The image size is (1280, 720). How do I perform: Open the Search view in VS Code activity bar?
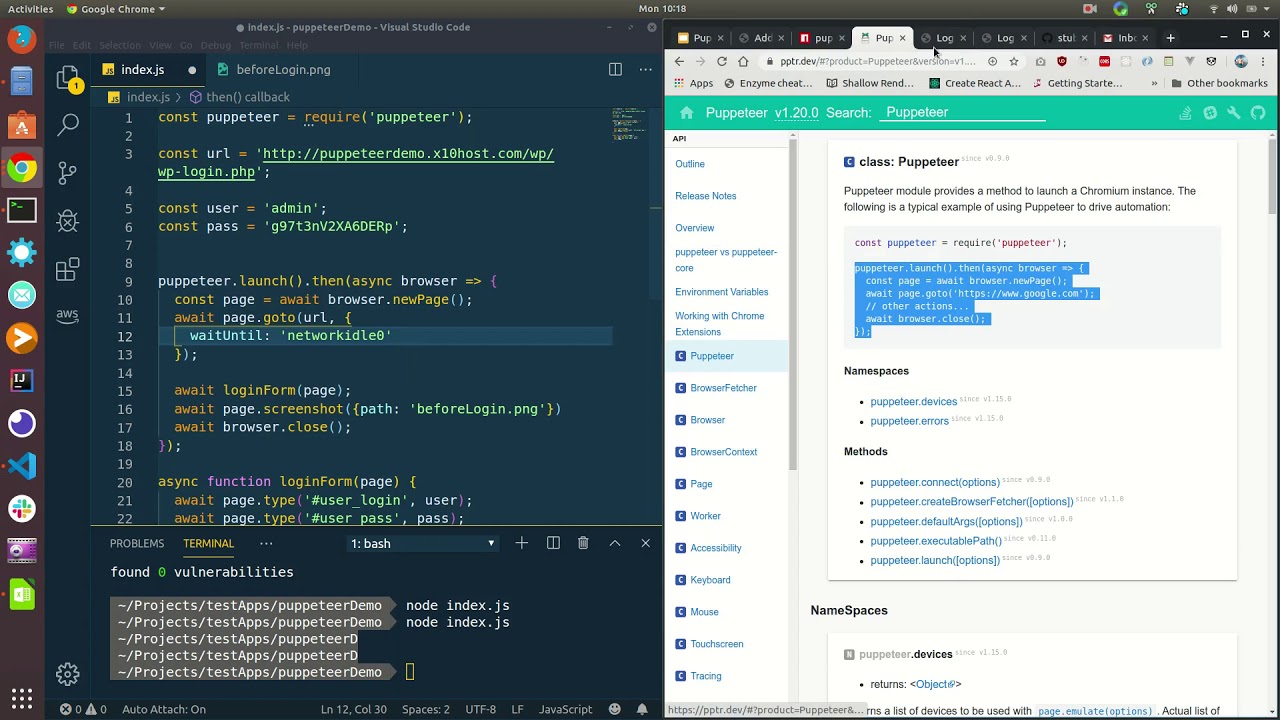pos(68,125)
